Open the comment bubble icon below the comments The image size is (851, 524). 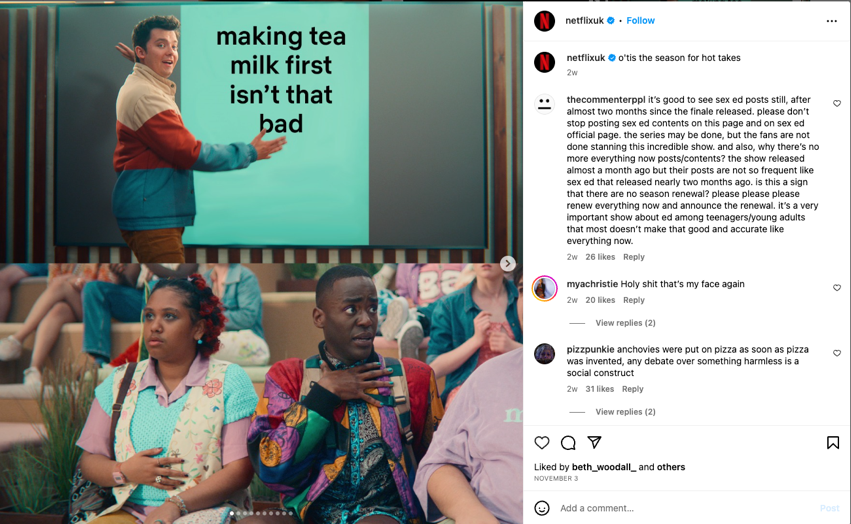click(x=568, y=443)
